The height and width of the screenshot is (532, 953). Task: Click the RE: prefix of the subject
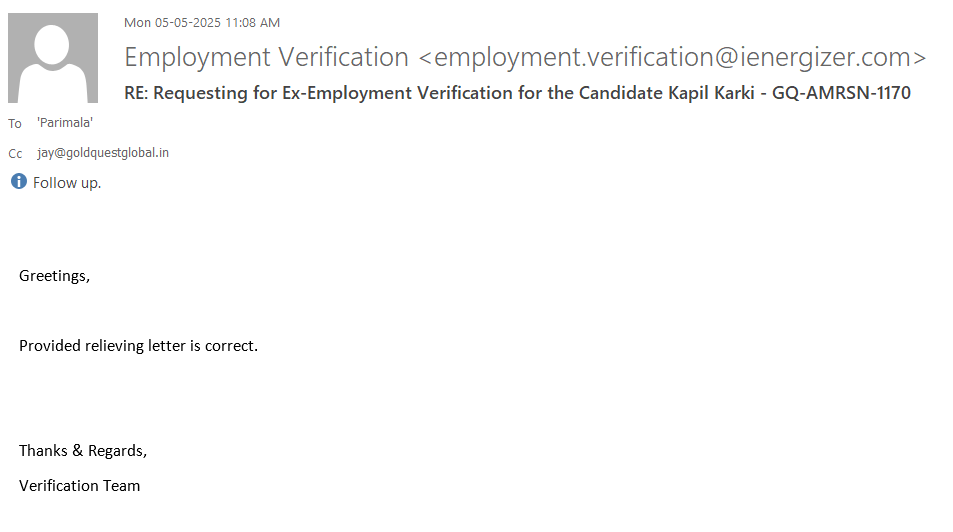(x=137, y=94)
